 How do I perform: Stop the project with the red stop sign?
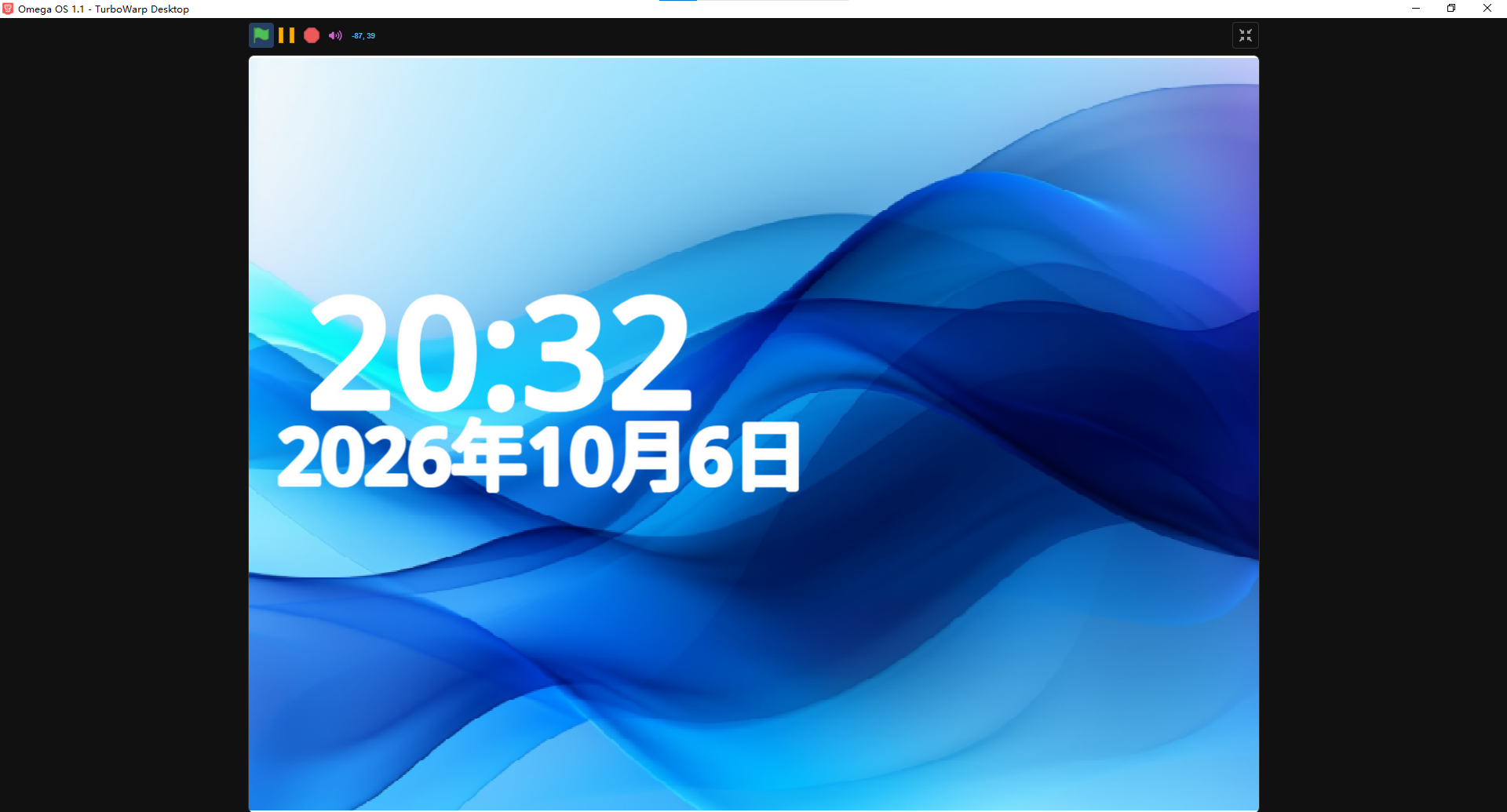click(312, 35)
